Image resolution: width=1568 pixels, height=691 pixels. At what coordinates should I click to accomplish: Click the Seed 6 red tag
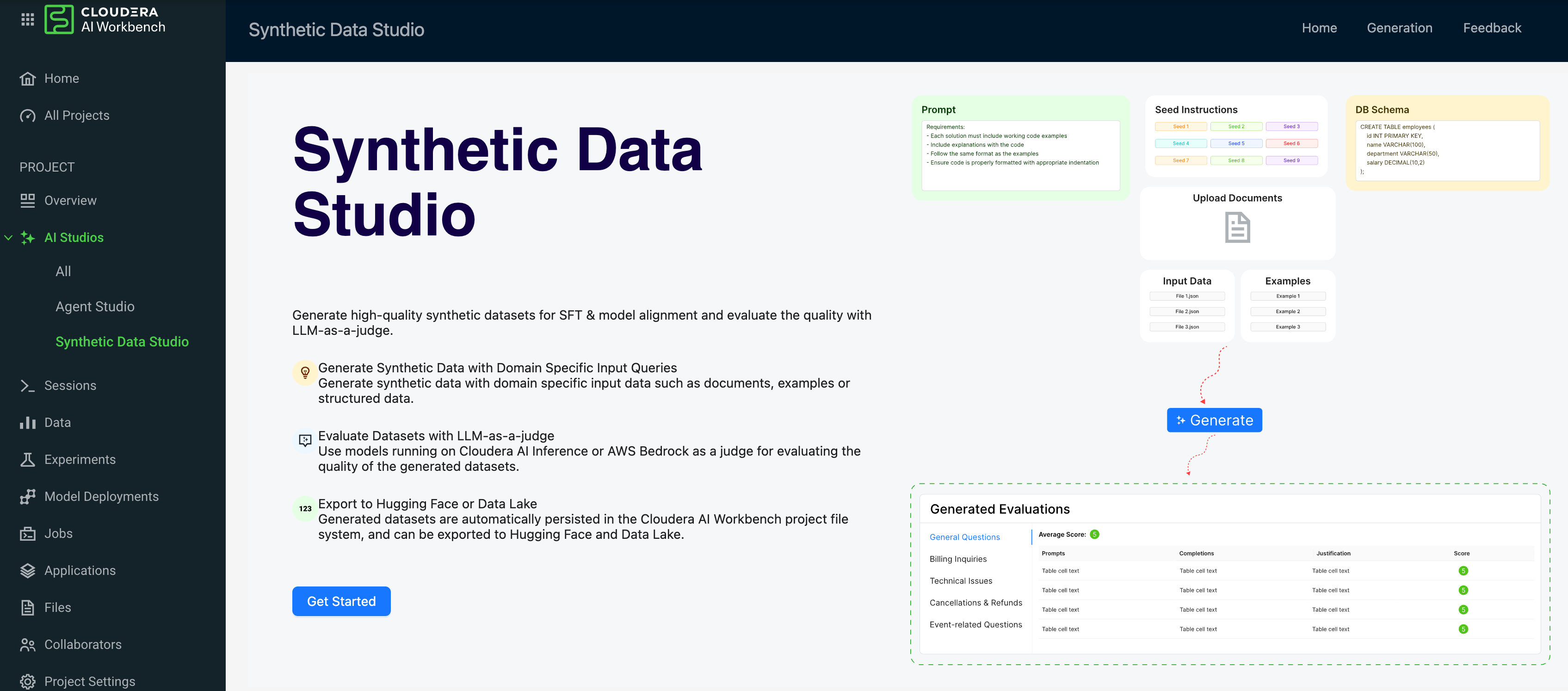click(1291, 144)
